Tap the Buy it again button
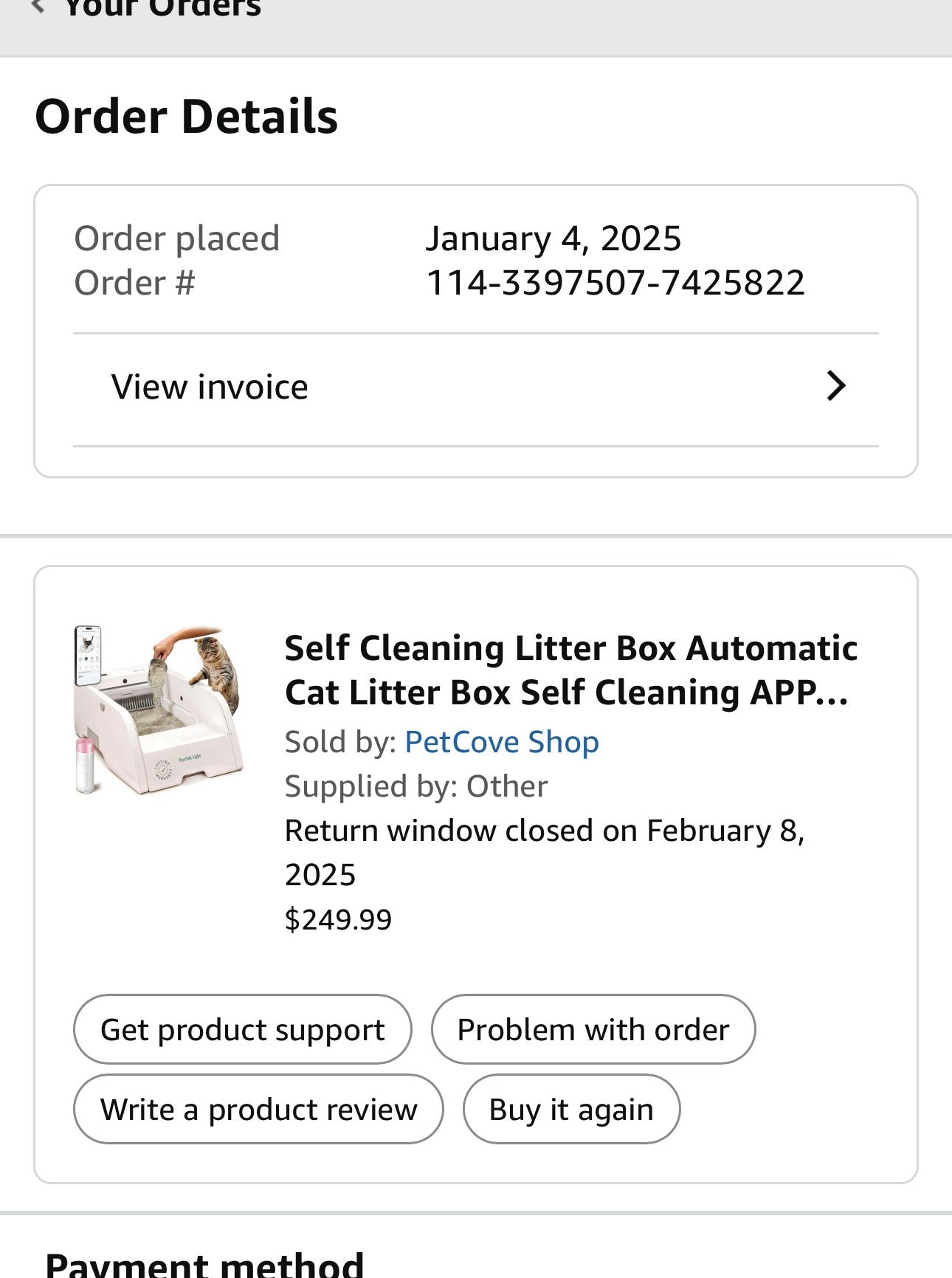This screenshot has width=952, height=1278. point(571,1109)
